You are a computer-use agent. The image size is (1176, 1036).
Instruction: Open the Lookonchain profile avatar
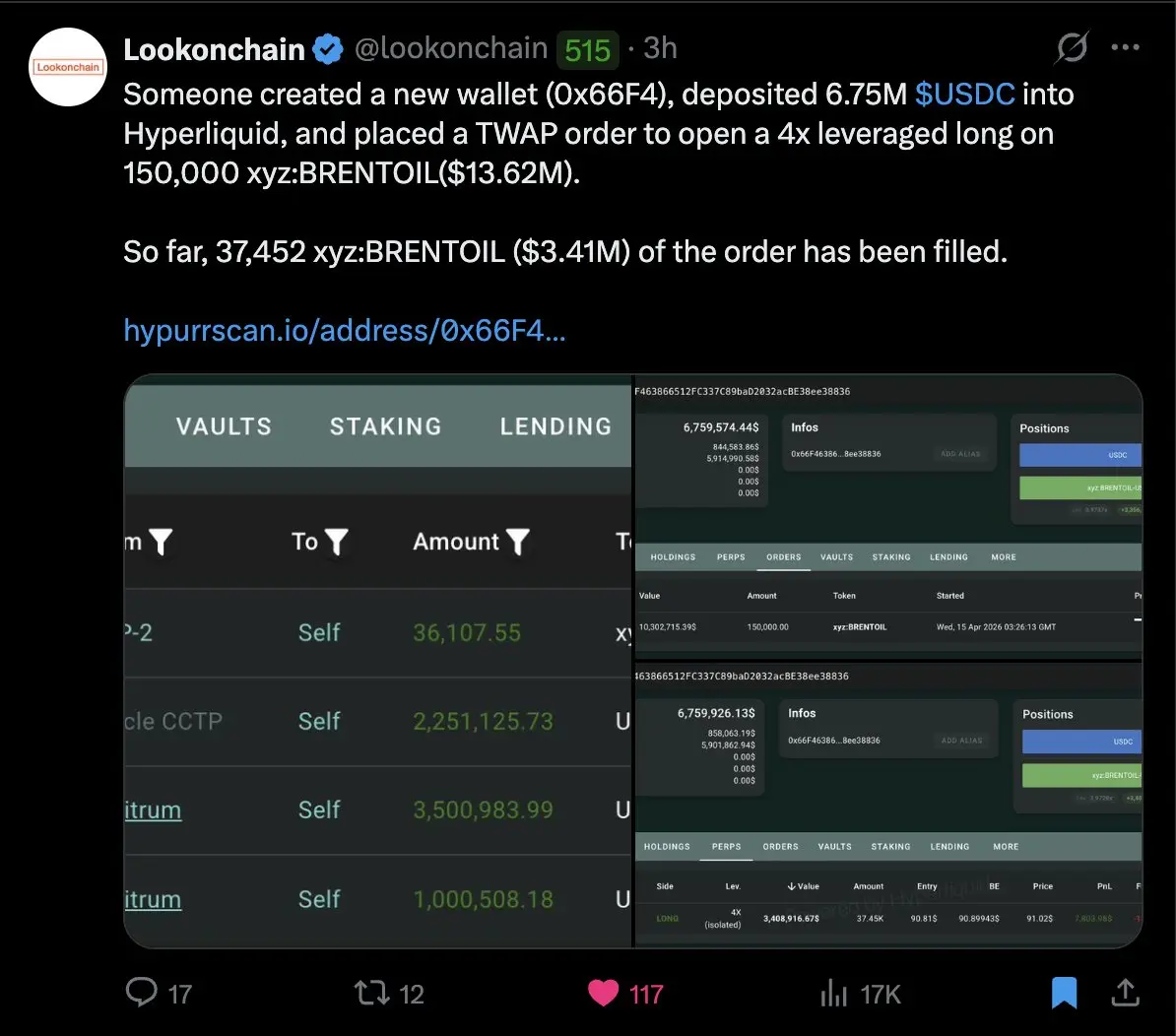68,67
